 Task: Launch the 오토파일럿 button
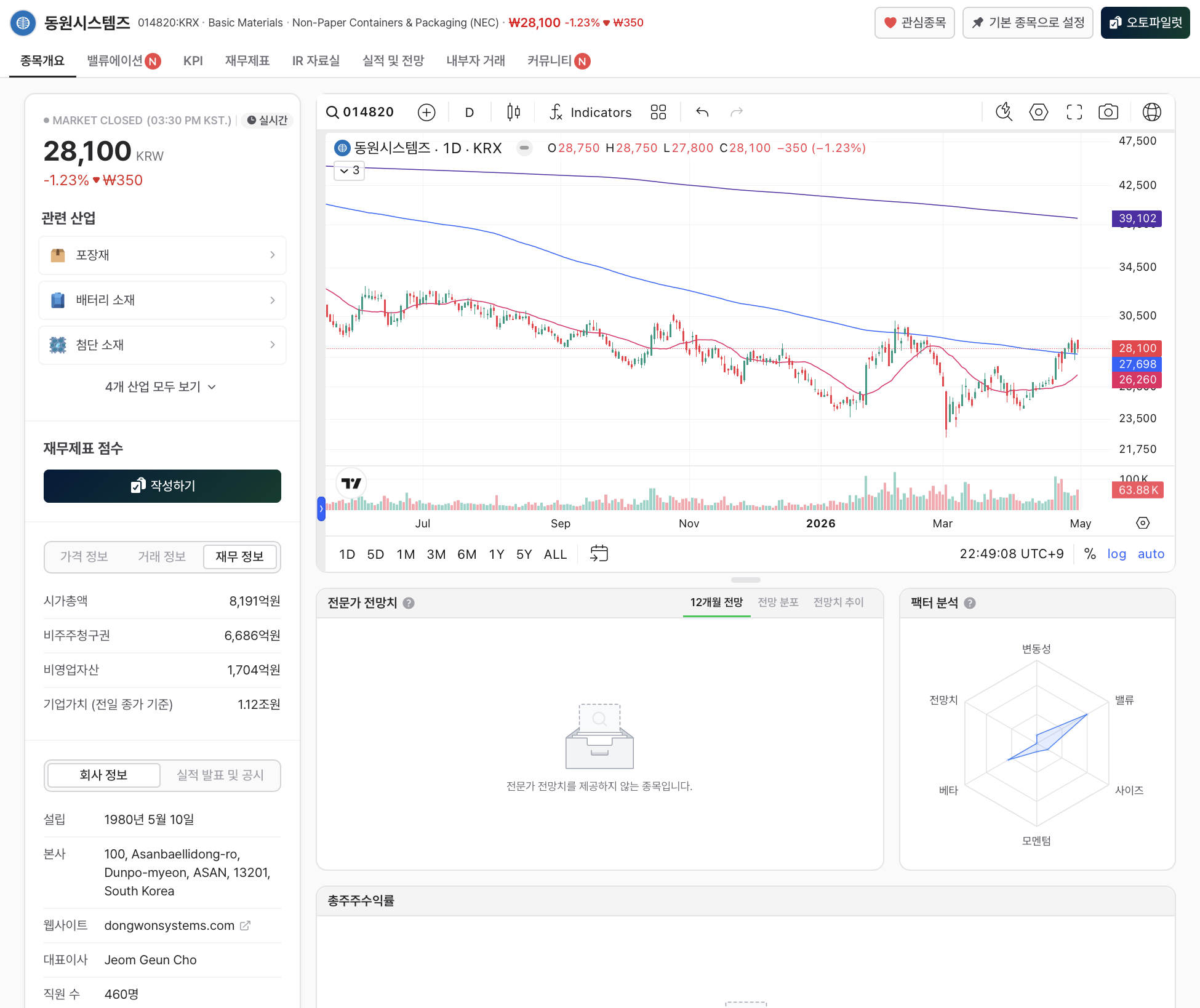point(1145,23)
